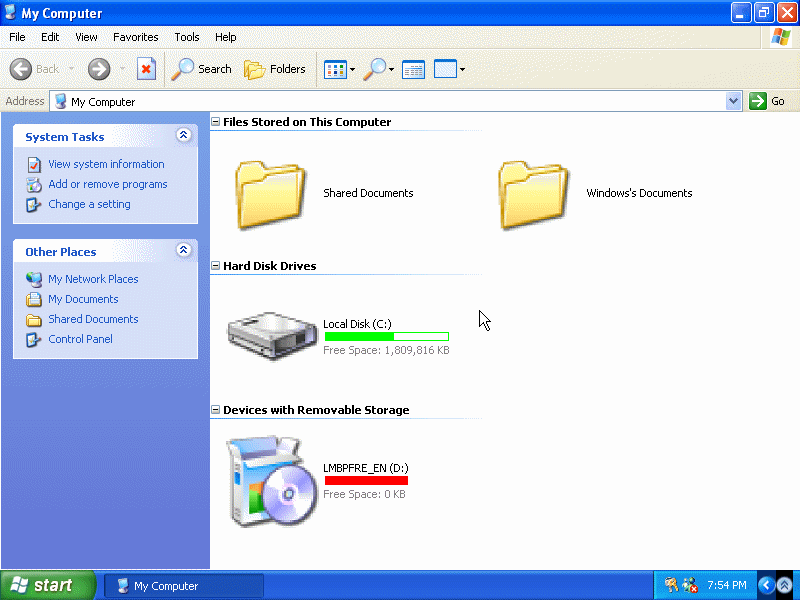
Task: Click the second magnifier toolbar icon
Action: coord(374,69)
